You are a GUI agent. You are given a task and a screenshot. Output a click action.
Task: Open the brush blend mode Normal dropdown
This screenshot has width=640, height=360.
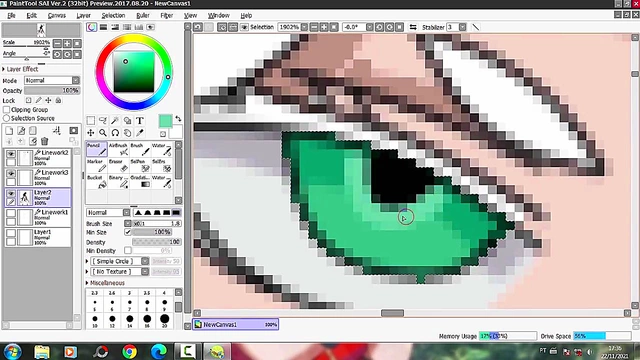click(108, 213)
